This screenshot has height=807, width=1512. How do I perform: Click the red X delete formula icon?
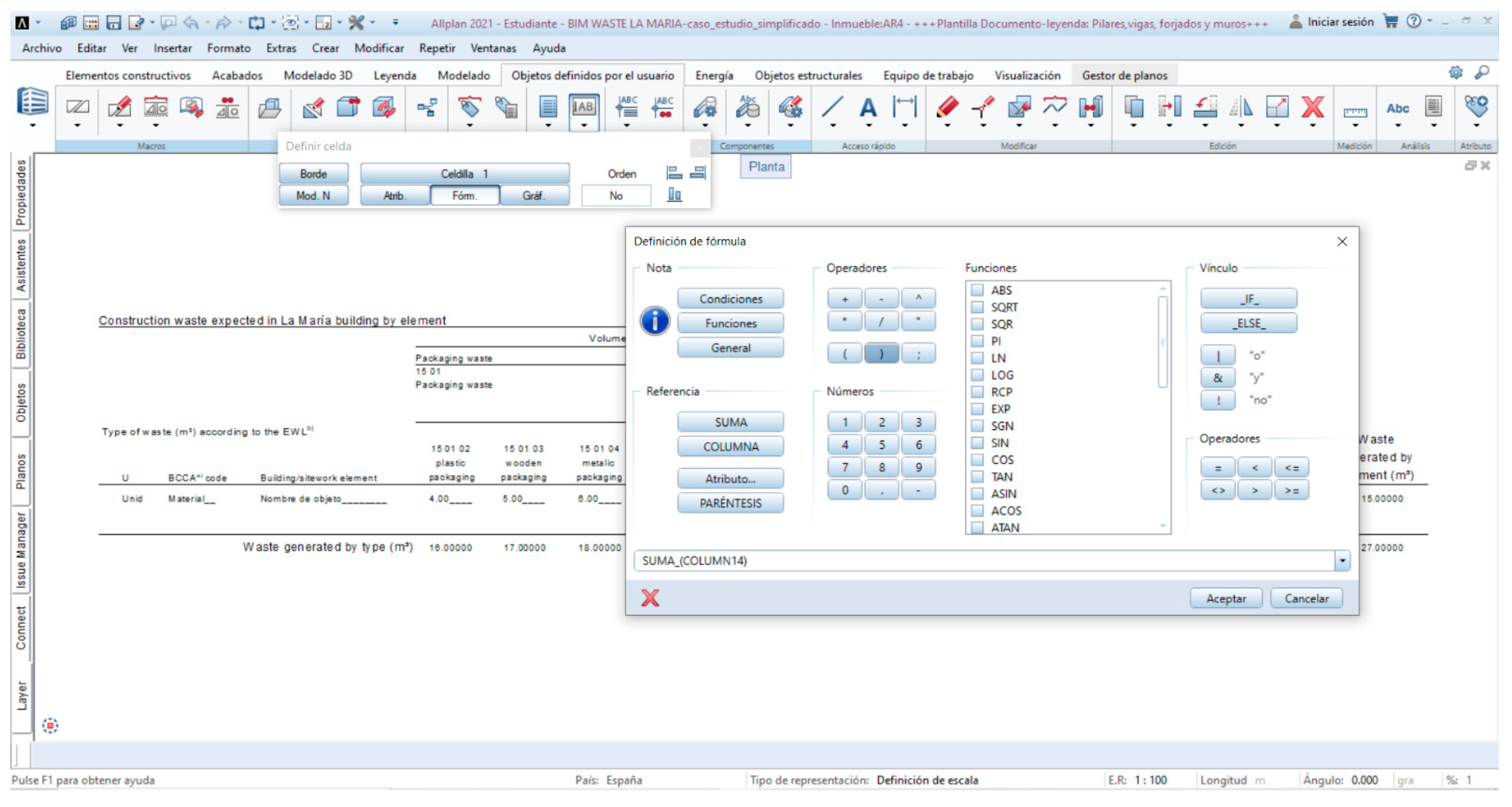(650, 597)
